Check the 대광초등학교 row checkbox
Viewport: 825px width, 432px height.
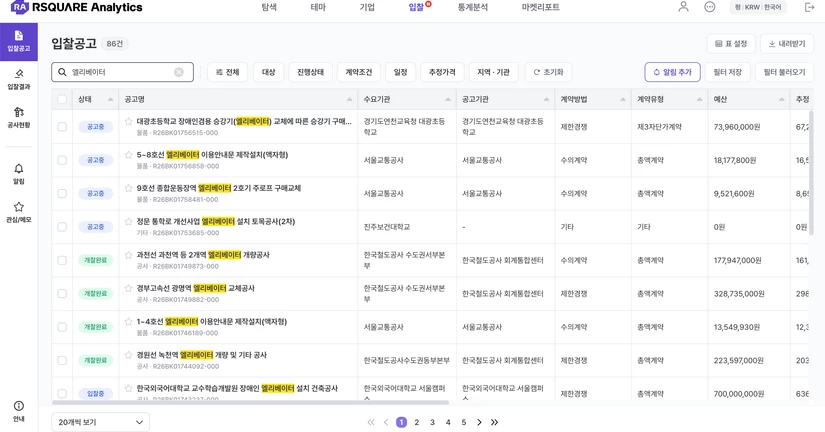pos(62,127)
